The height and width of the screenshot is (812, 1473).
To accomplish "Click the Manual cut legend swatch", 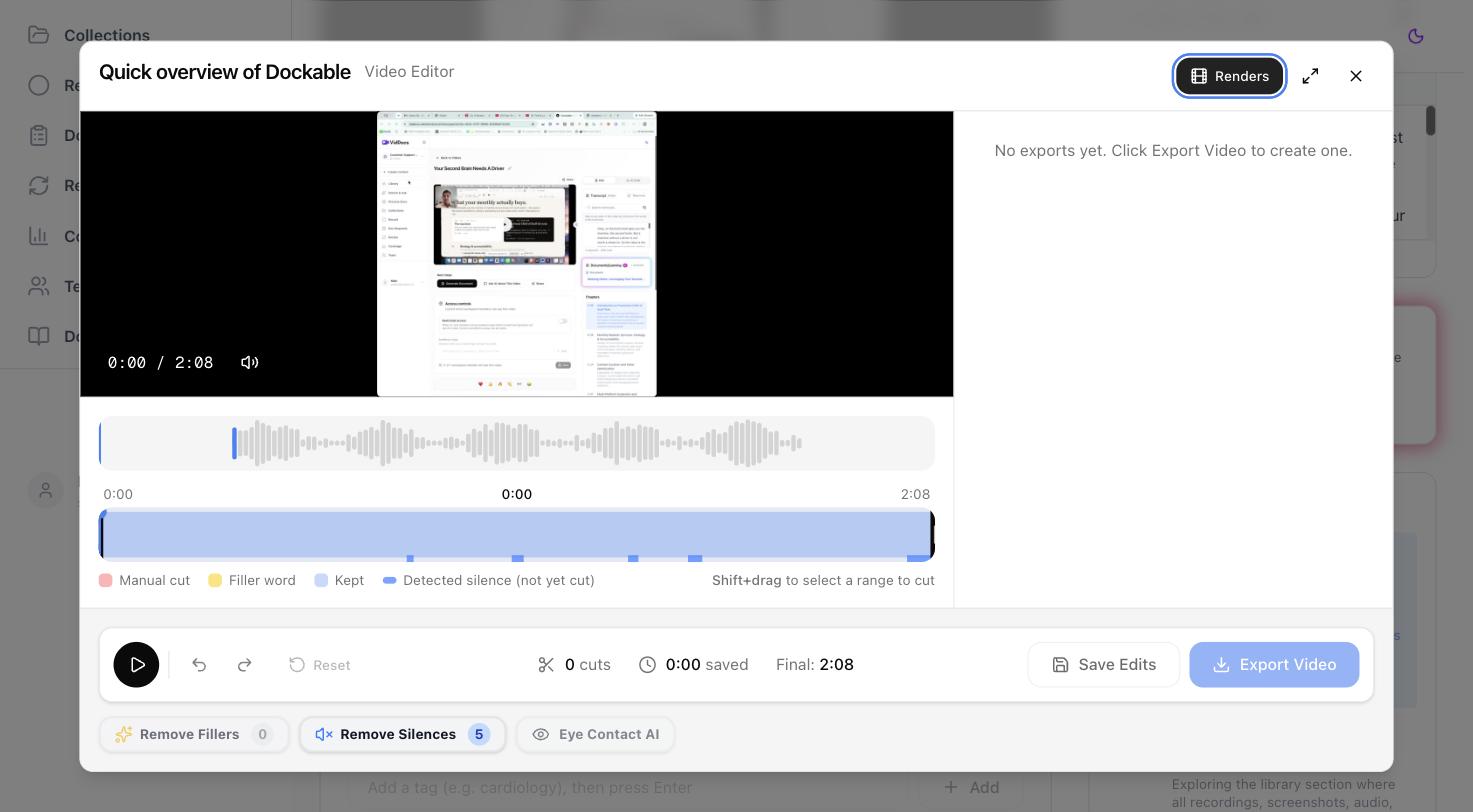I will pyautogui.click(x=106, y=580).
